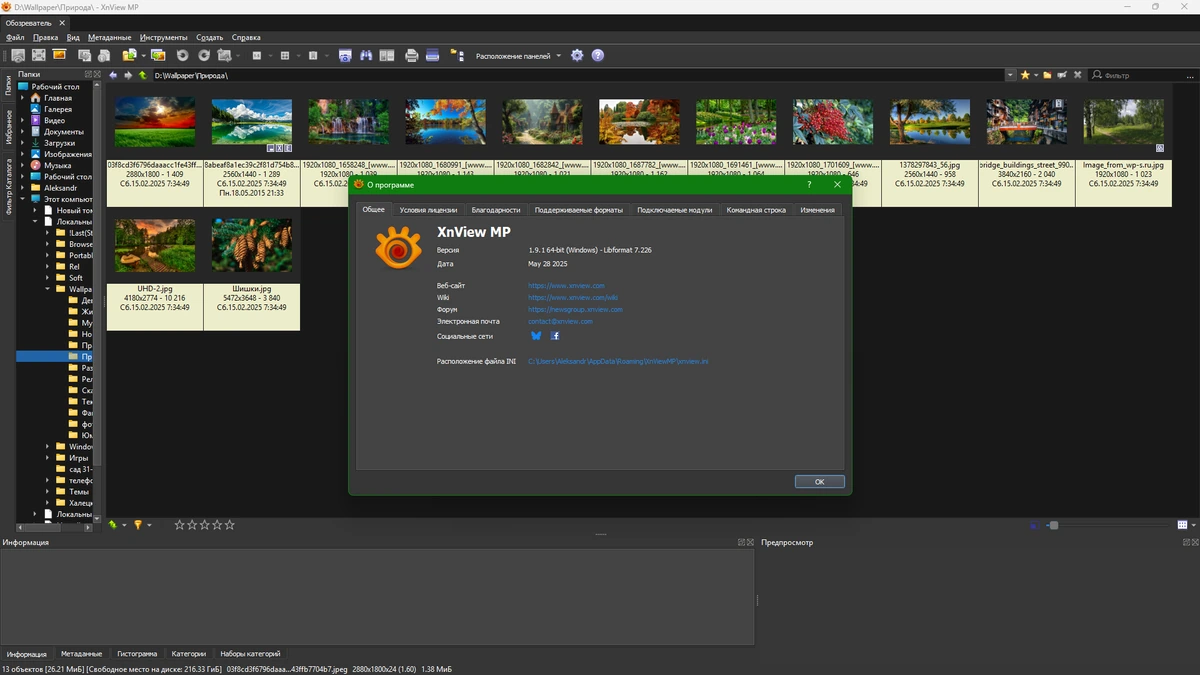The height and width of the screenshot is (675, 1200).
Task: Open the Facebook social link icon
Action: pyautogui.click(x=555, y=336)
